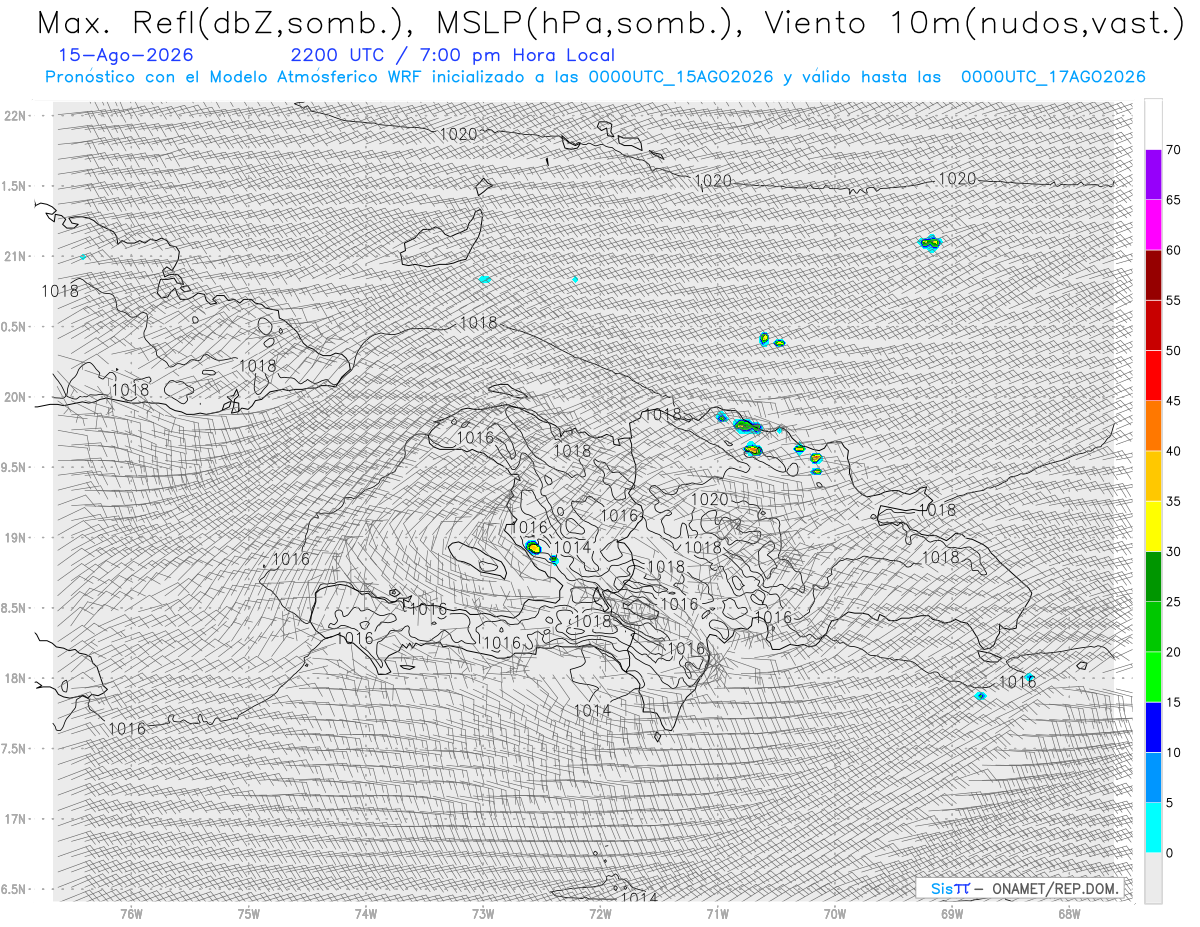
Task: Click the gold 35-40 dBZ legend swatch
Action: coord(1153,476)
